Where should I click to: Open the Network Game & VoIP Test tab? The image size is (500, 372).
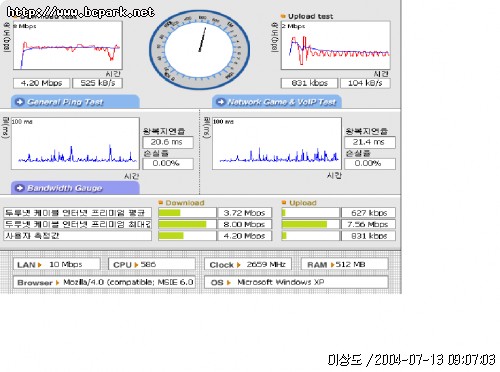point(277,102)
